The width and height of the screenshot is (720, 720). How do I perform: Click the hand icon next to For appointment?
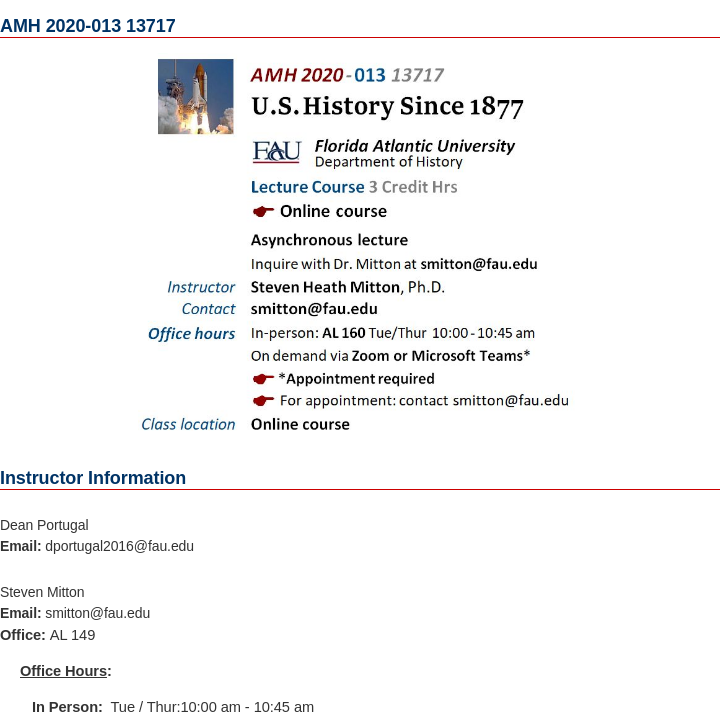coord(263,401)
